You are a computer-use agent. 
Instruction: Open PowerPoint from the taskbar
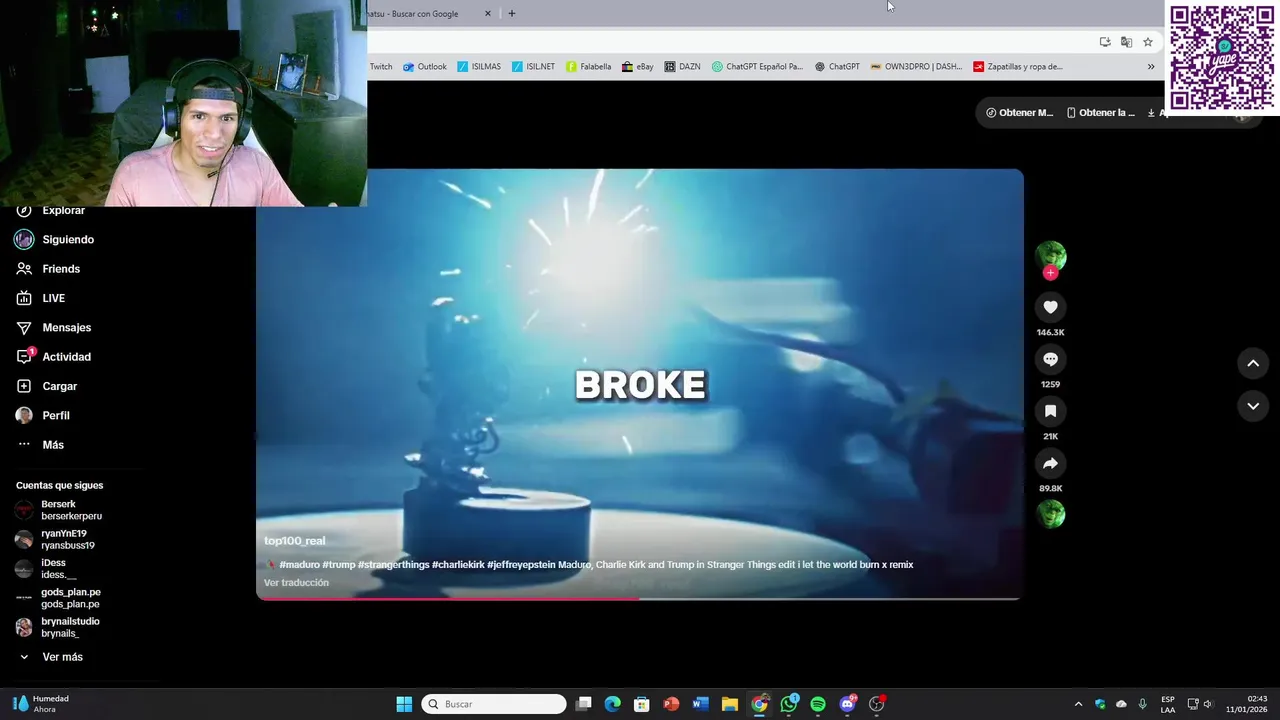(671, 704)
